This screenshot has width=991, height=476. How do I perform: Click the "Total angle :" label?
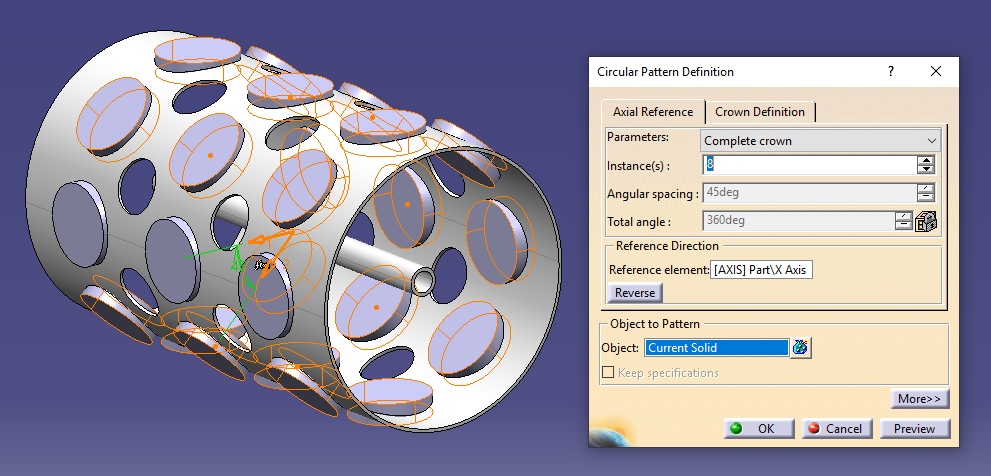pos(639,222)
